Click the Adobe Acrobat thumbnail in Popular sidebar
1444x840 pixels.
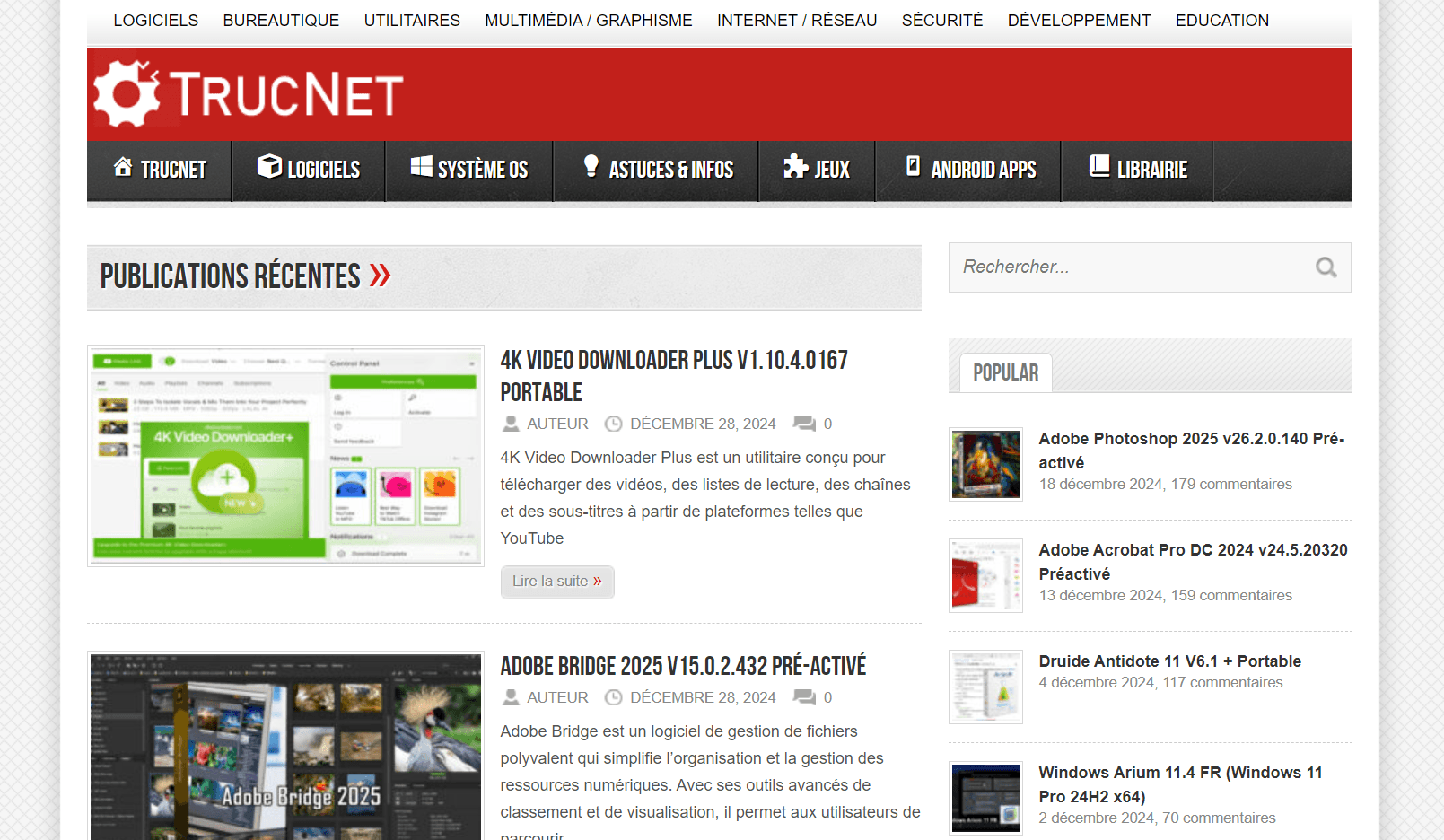(x=985, y=575)
